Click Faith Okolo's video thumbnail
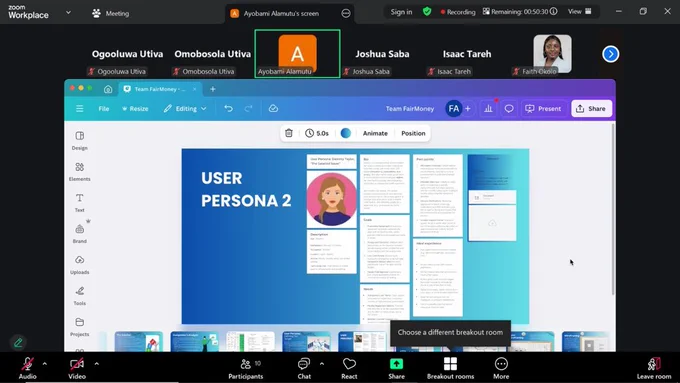The width and height of the screenshot is (680, 383). [552, 53]
